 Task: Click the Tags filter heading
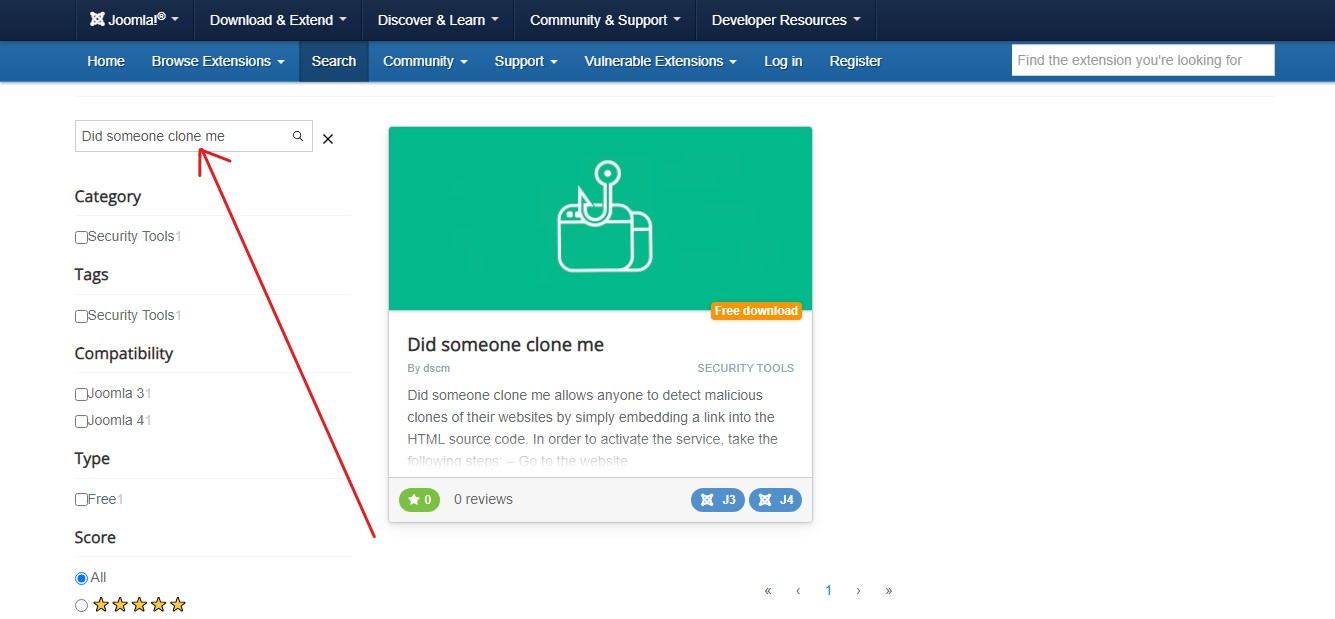(x=92, y=275)
